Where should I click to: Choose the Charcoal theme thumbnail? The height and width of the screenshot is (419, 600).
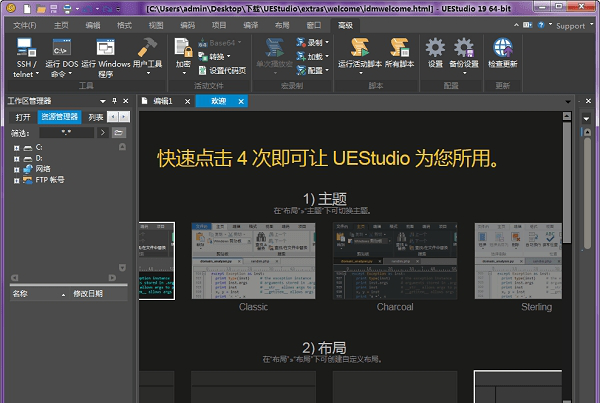pyautogui.click(x=395, y=261)
